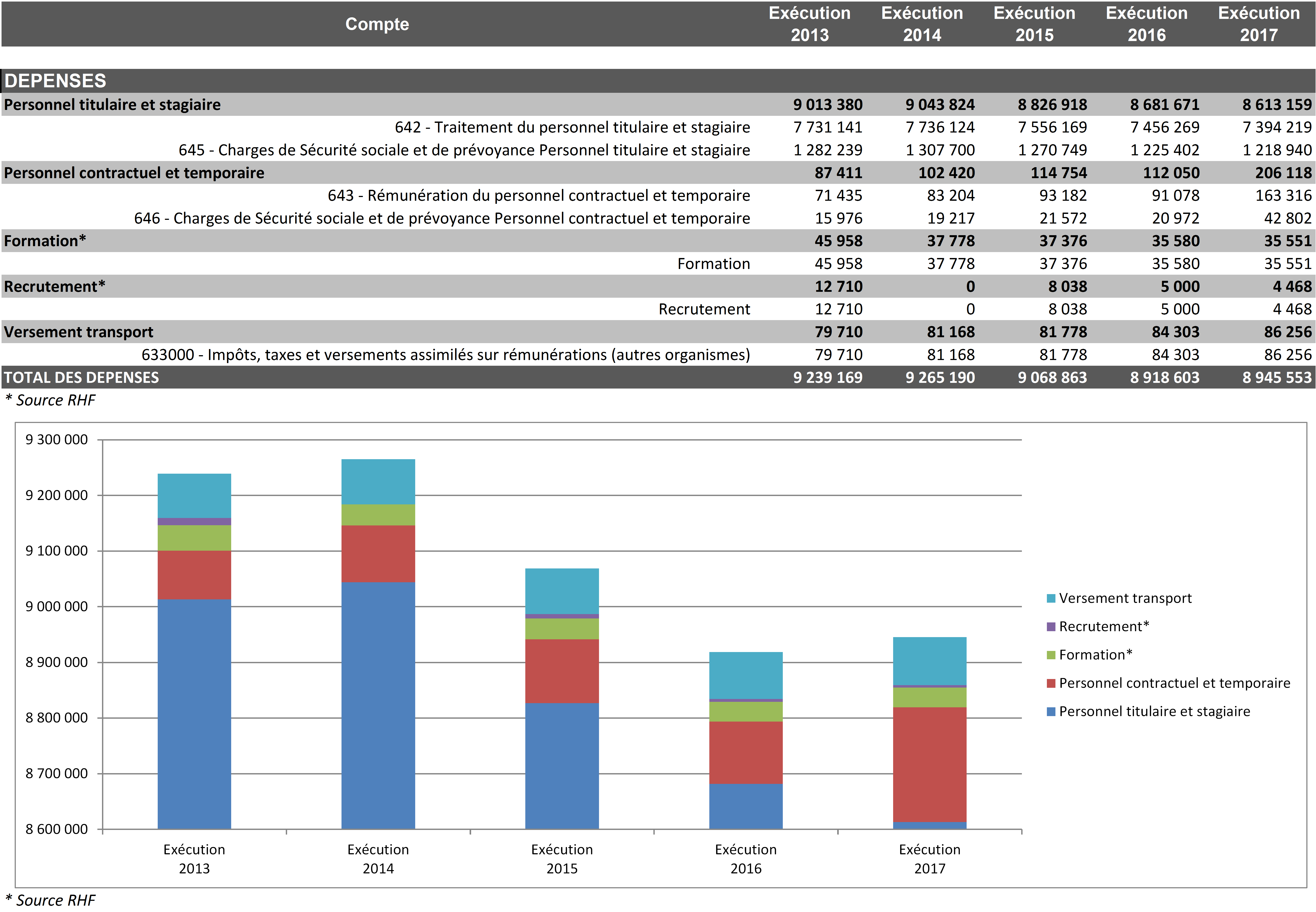Click the 9 300 000 axis label
This screenshot has width=1316, height=912.
point(57,439)
